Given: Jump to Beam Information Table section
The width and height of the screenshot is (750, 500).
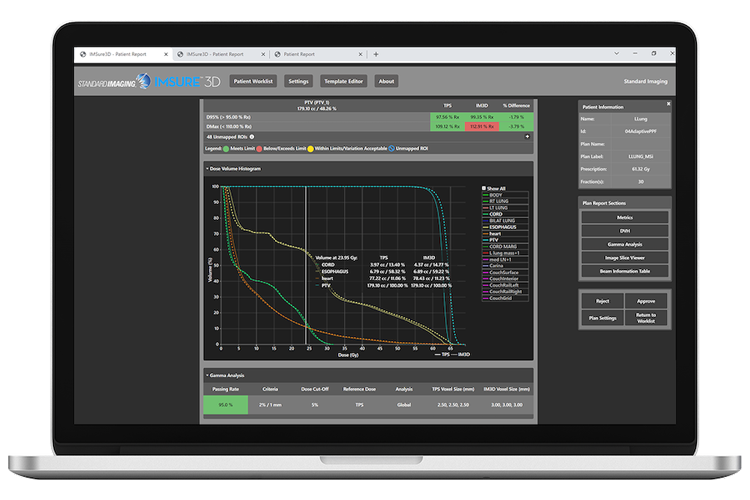Looking at the screenshot, I should 625,271.
